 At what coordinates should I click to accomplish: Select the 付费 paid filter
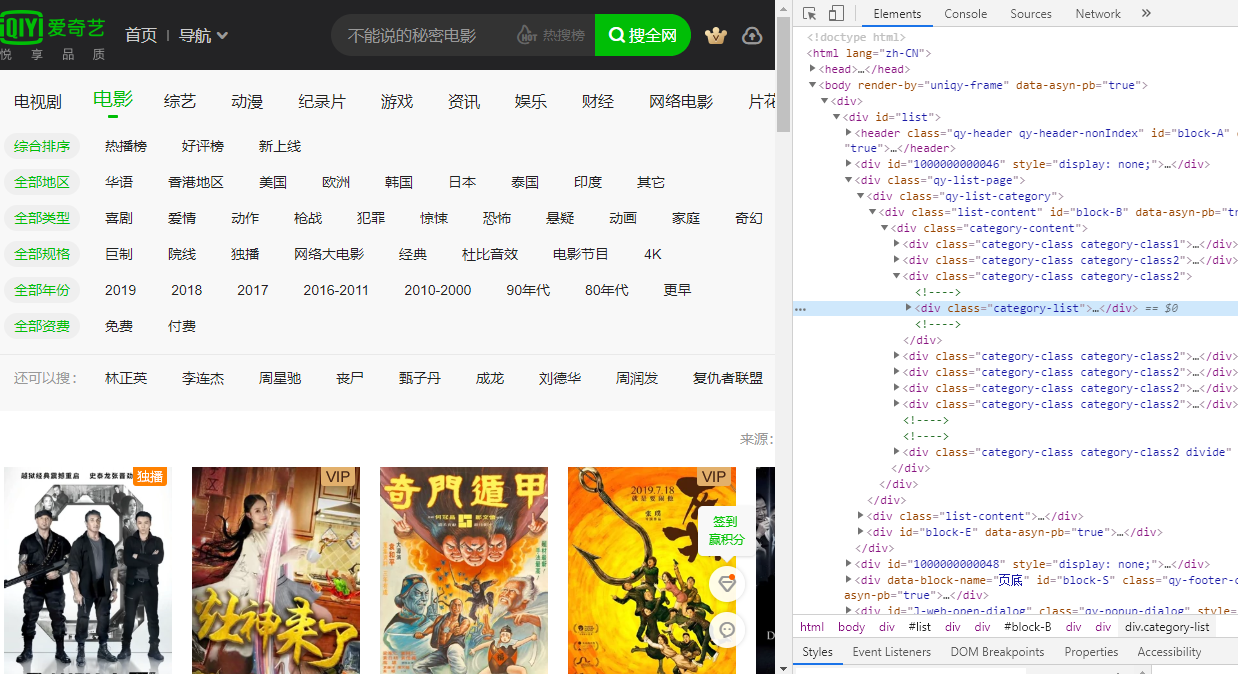[x=182, y=326]
